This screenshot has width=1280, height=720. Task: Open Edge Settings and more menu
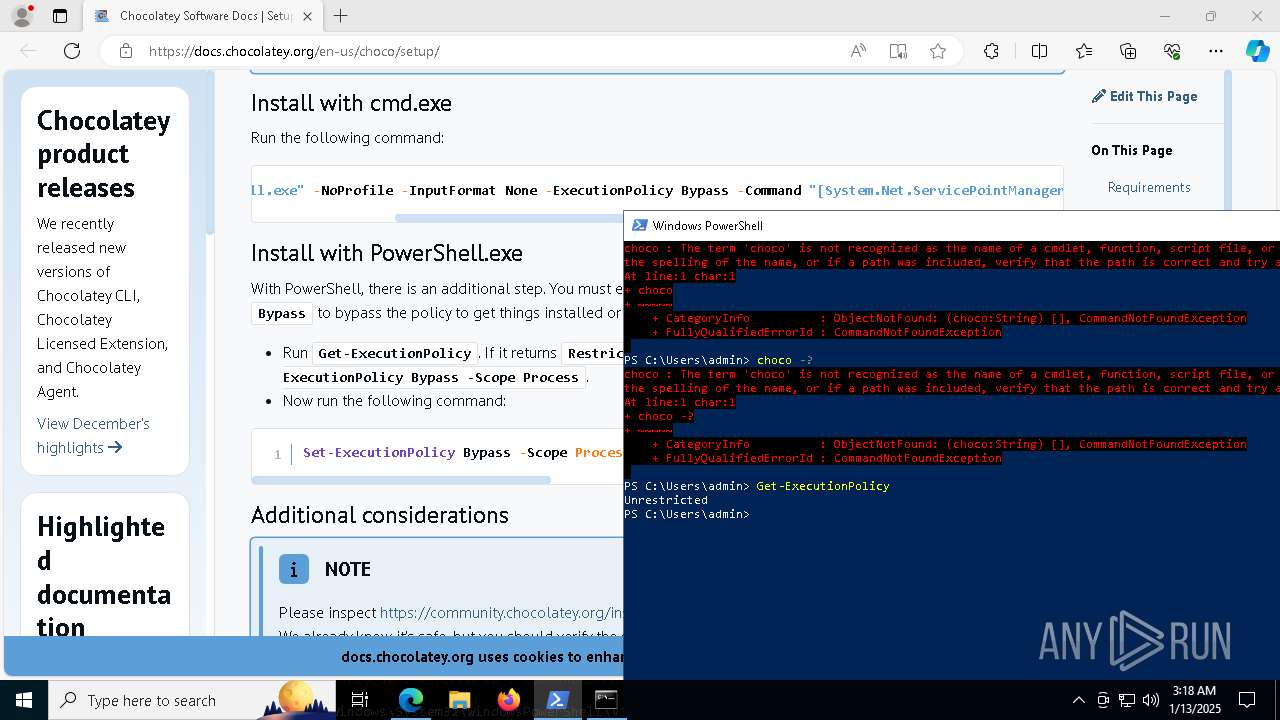pyautogui.click(x=1216, y=51)
